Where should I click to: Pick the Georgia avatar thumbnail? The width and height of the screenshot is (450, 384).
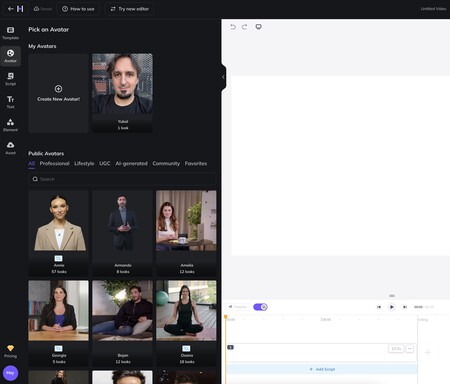[x=58, y=311]
